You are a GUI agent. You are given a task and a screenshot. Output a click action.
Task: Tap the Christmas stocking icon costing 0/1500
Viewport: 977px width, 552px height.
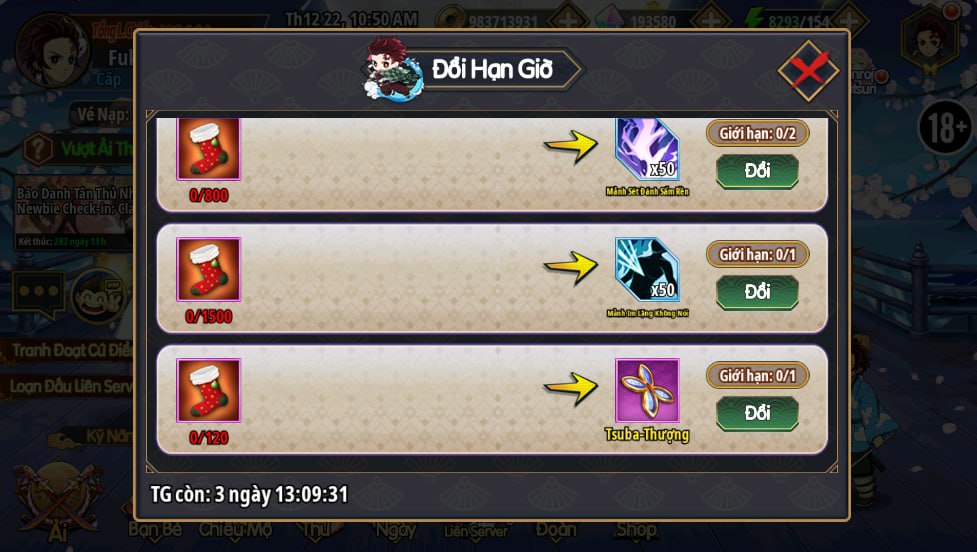point(209,270)
